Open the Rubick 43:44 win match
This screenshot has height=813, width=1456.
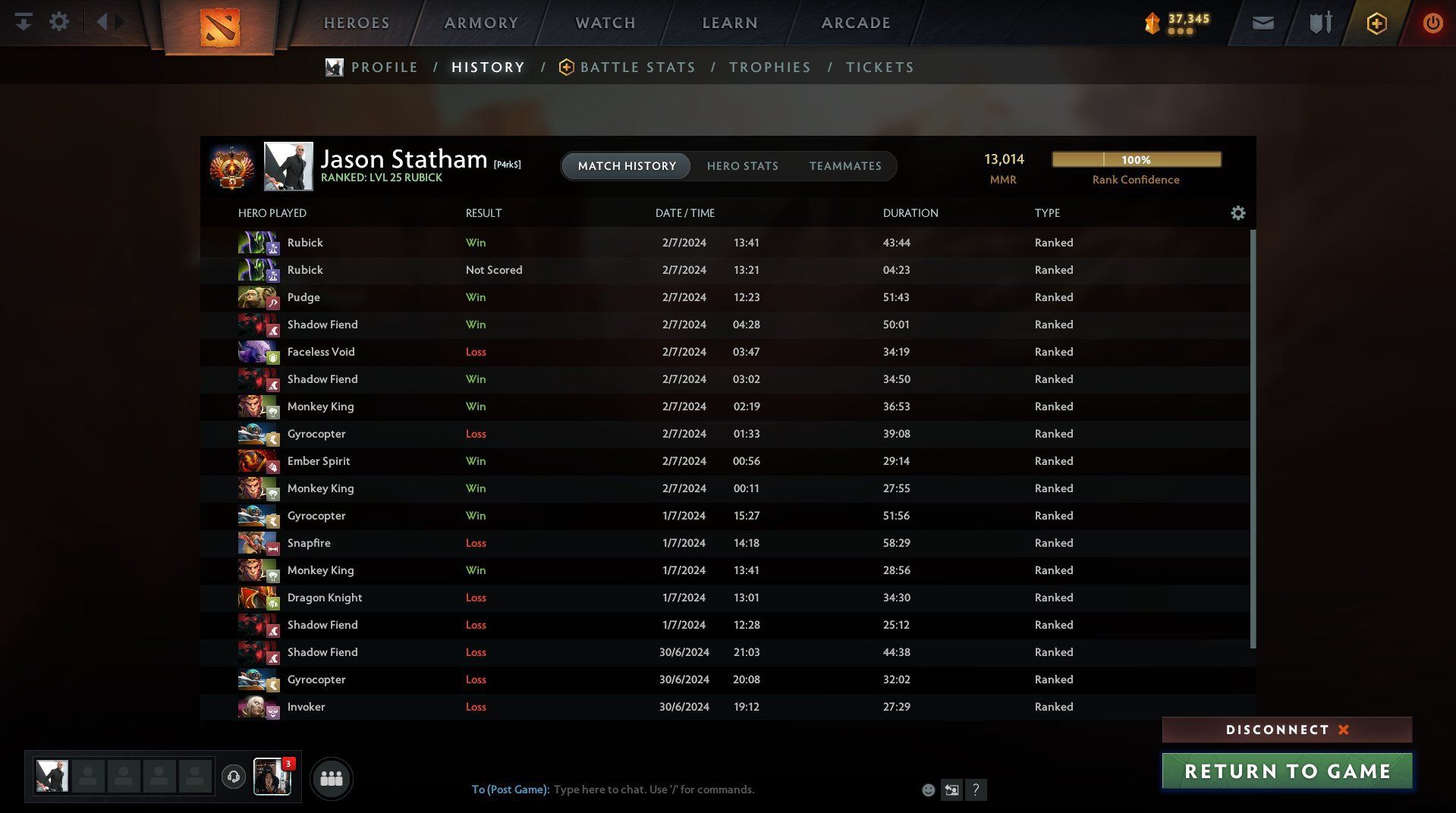click(x=725, y=243)
